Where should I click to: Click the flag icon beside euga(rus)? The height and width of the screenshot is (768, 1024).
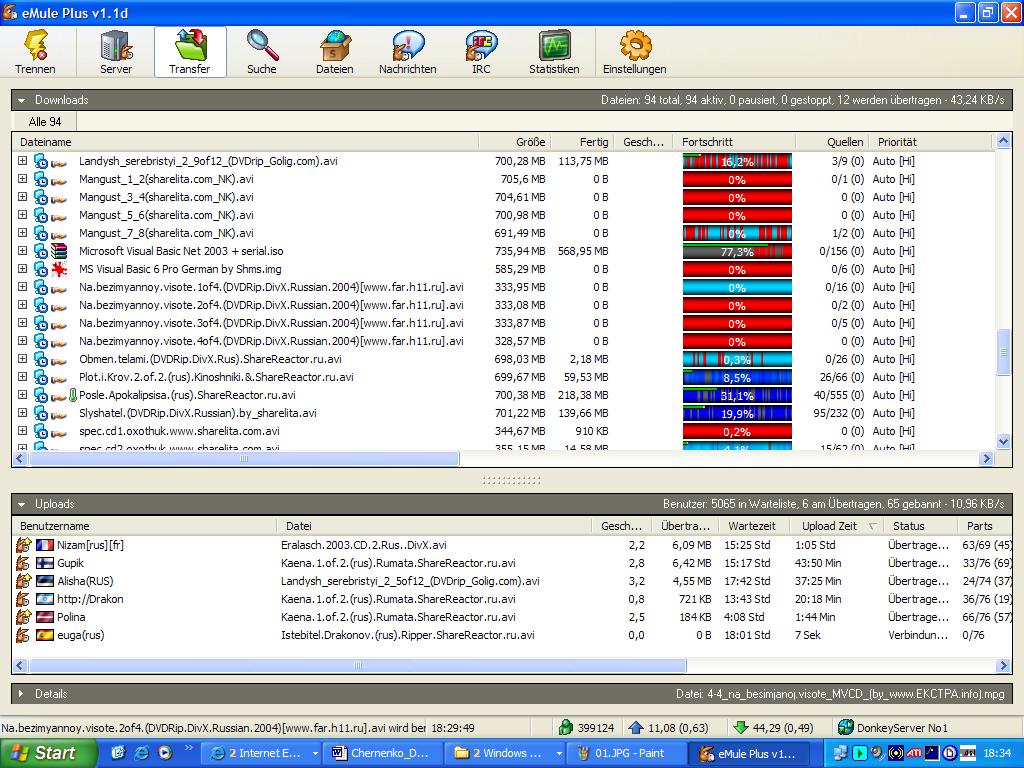coord(44,635)
